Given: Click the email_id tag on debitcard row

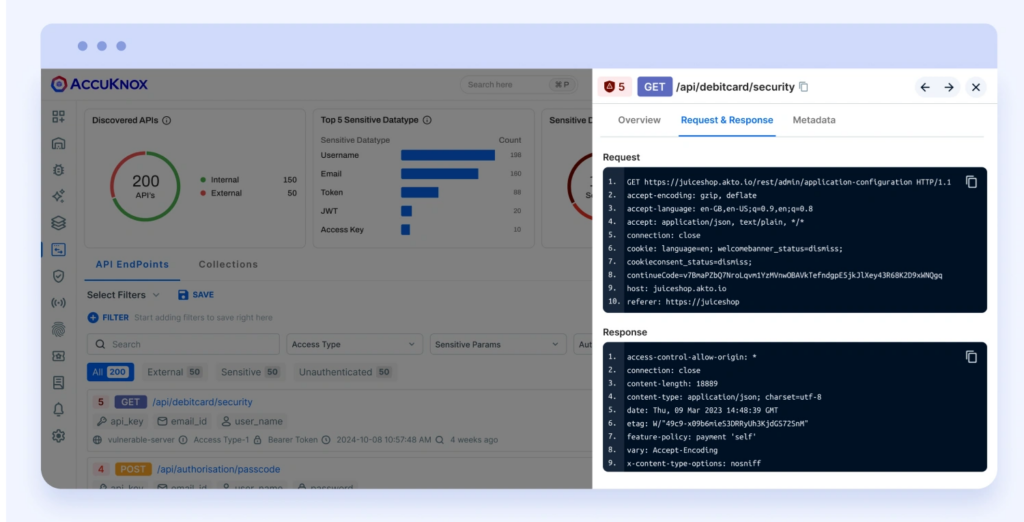Looking at the screenshot, I should point(182,421).
